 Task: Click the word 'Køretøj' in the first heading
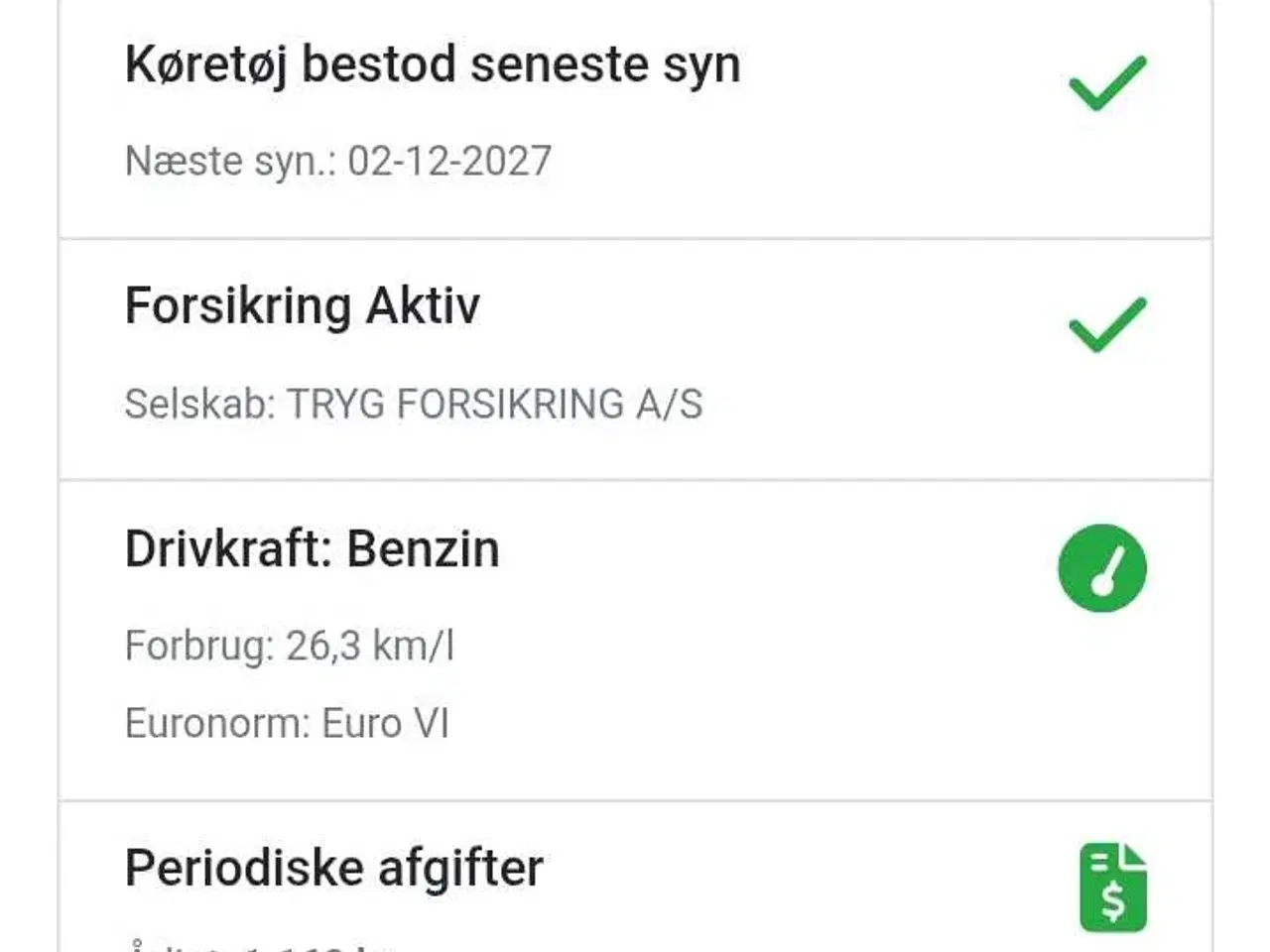tap(205, 65)
